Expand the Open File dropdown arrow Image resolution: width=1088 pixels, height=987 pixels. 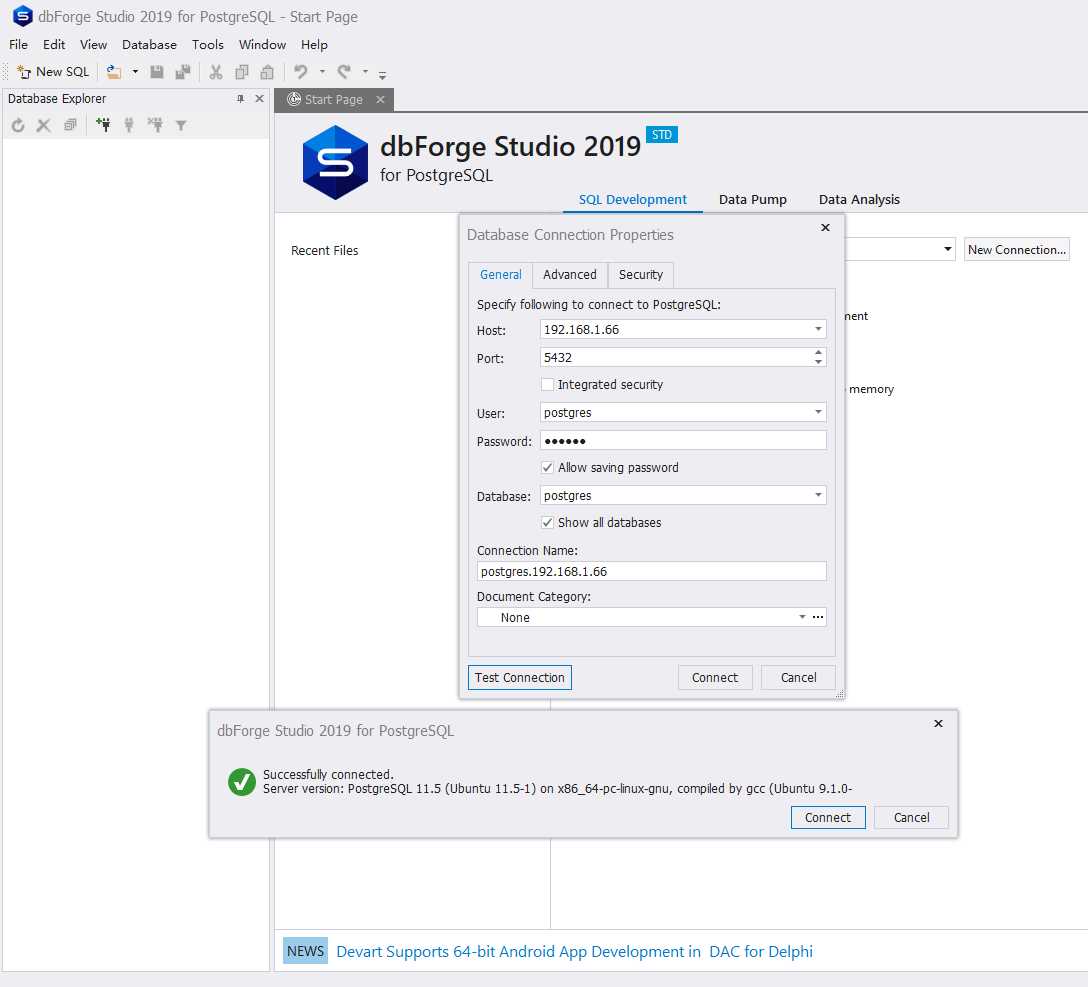(x=135, y=71)
